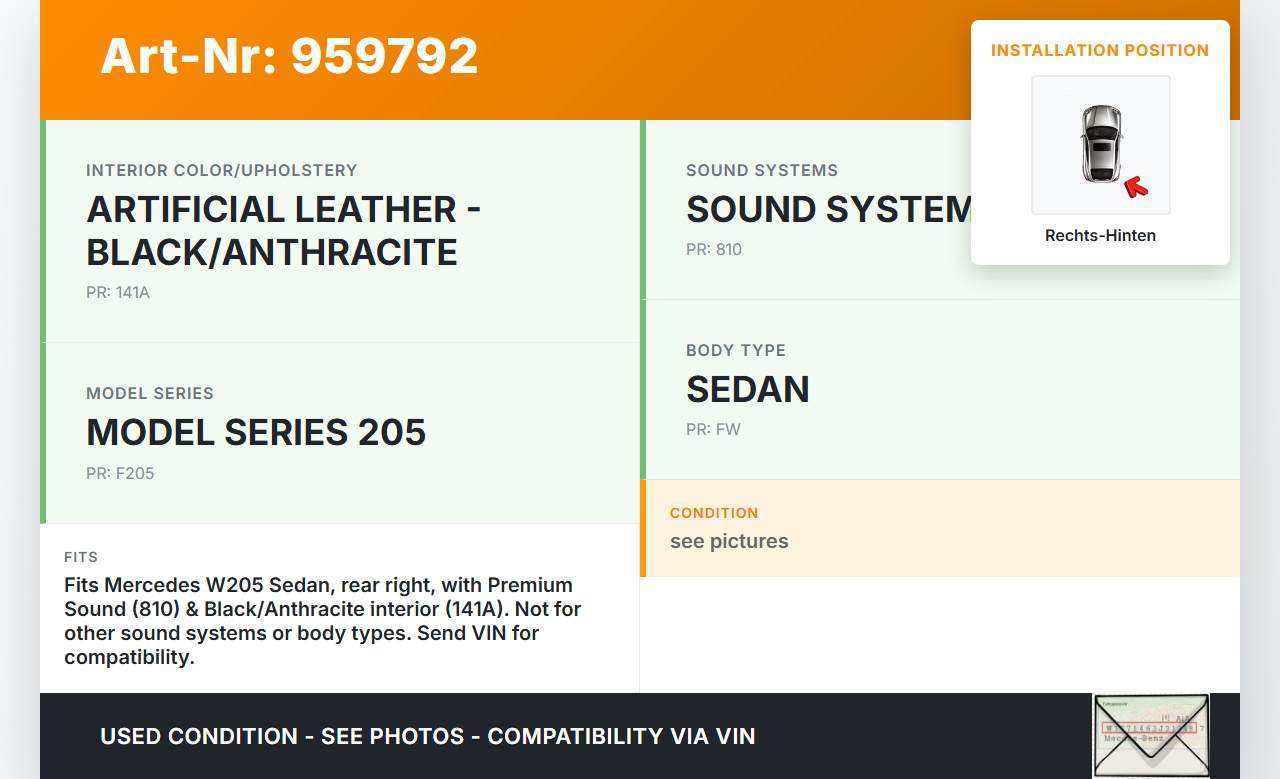Click the PR: FW body code
This screenshot has width=1280, height=779.
pyautogui.click(x=713, y=430)
